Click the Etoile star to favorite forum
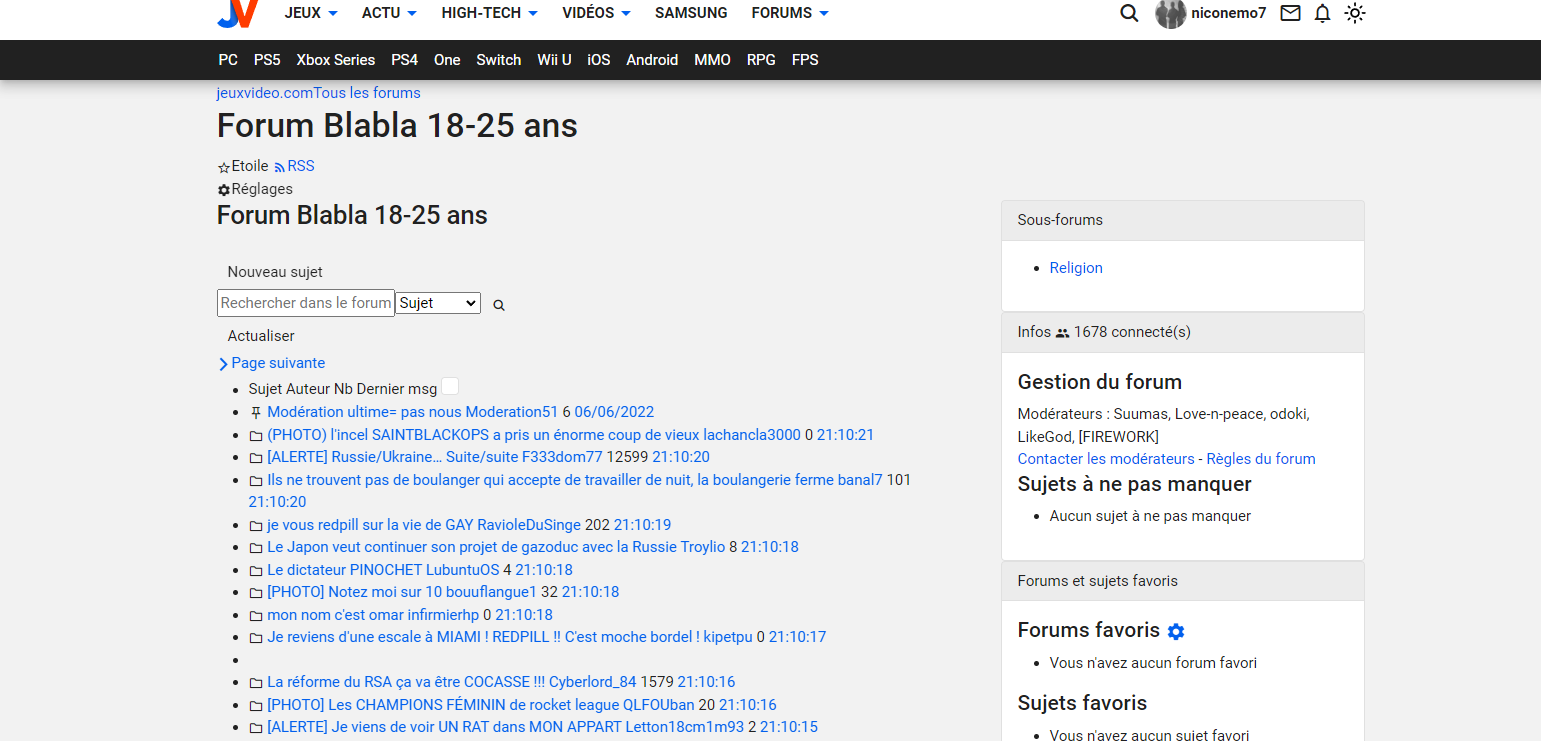 [224, 167]
